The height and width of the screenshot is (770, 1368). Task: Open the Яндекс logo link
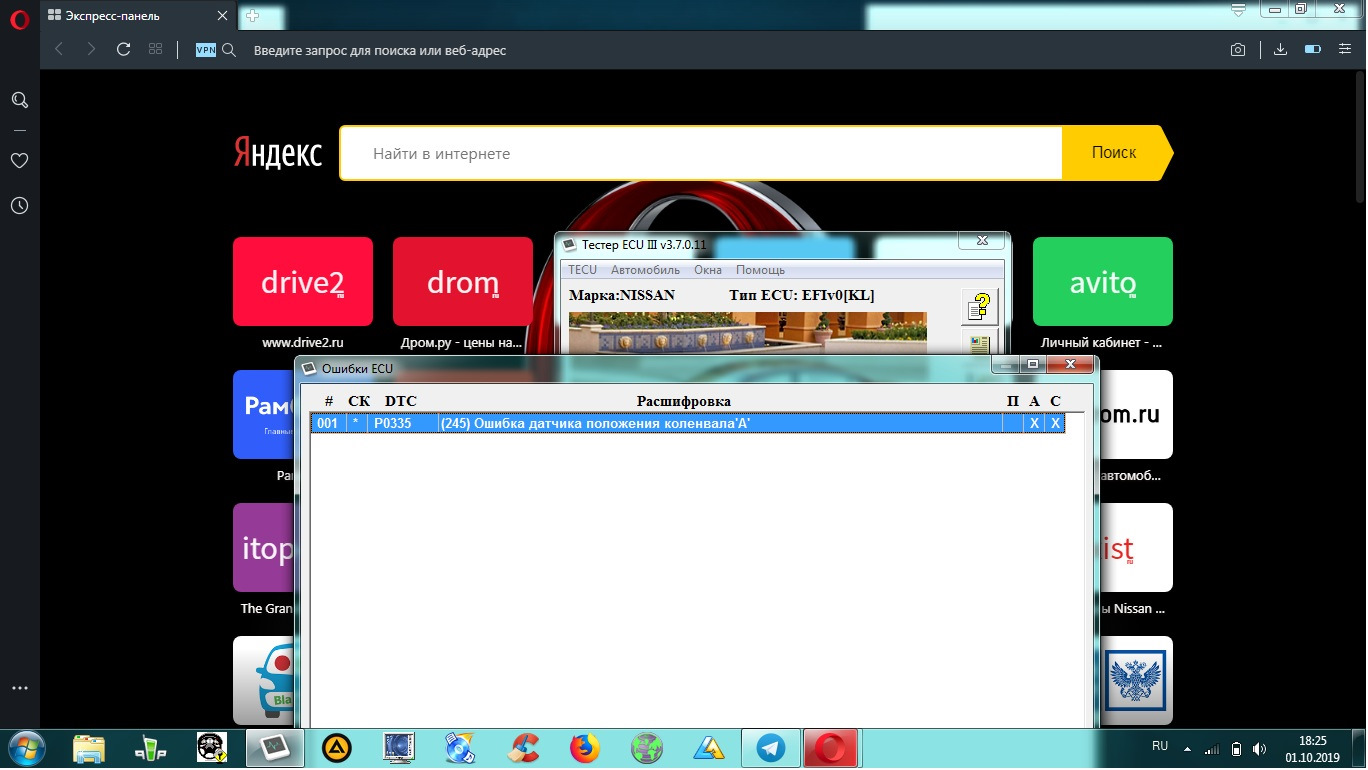[x=278, y=153]
